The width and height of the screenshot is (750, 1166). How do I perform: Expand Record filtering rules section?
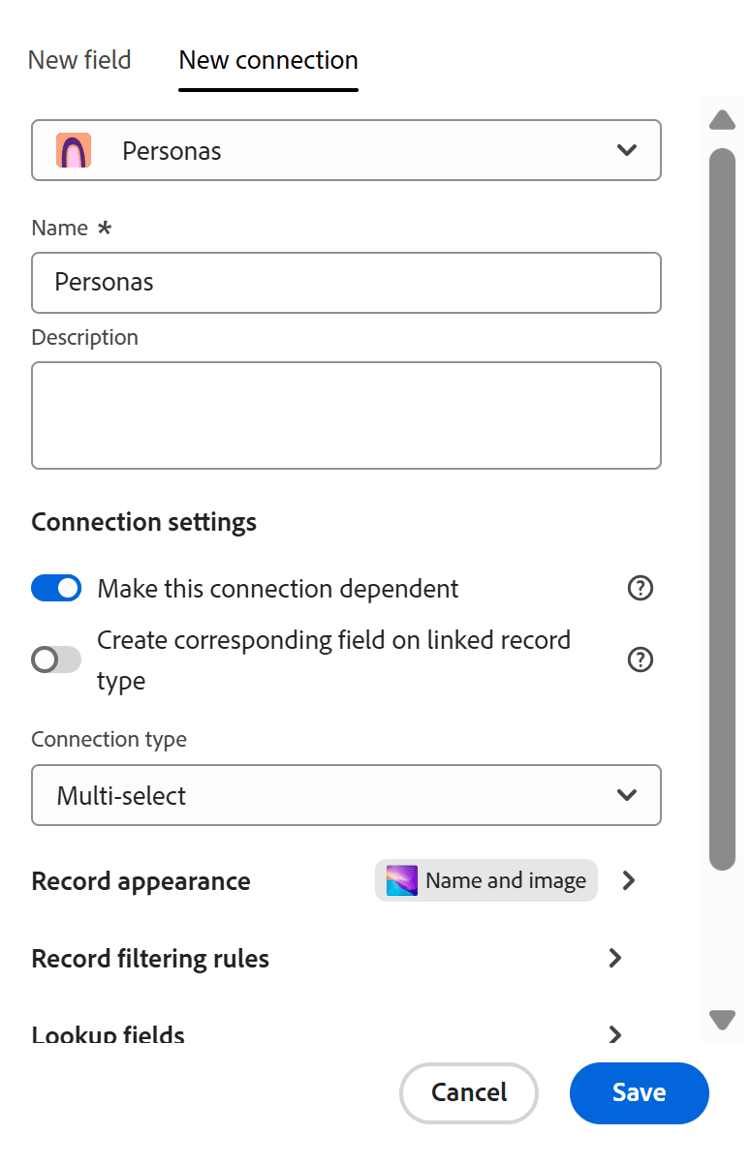point(327,959)
